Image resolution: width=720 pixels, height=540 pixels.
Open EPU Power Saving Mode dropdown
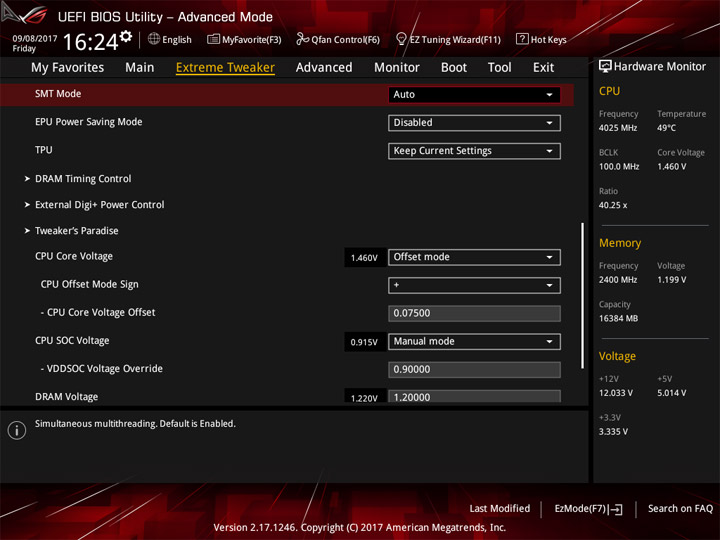point(474,123)
